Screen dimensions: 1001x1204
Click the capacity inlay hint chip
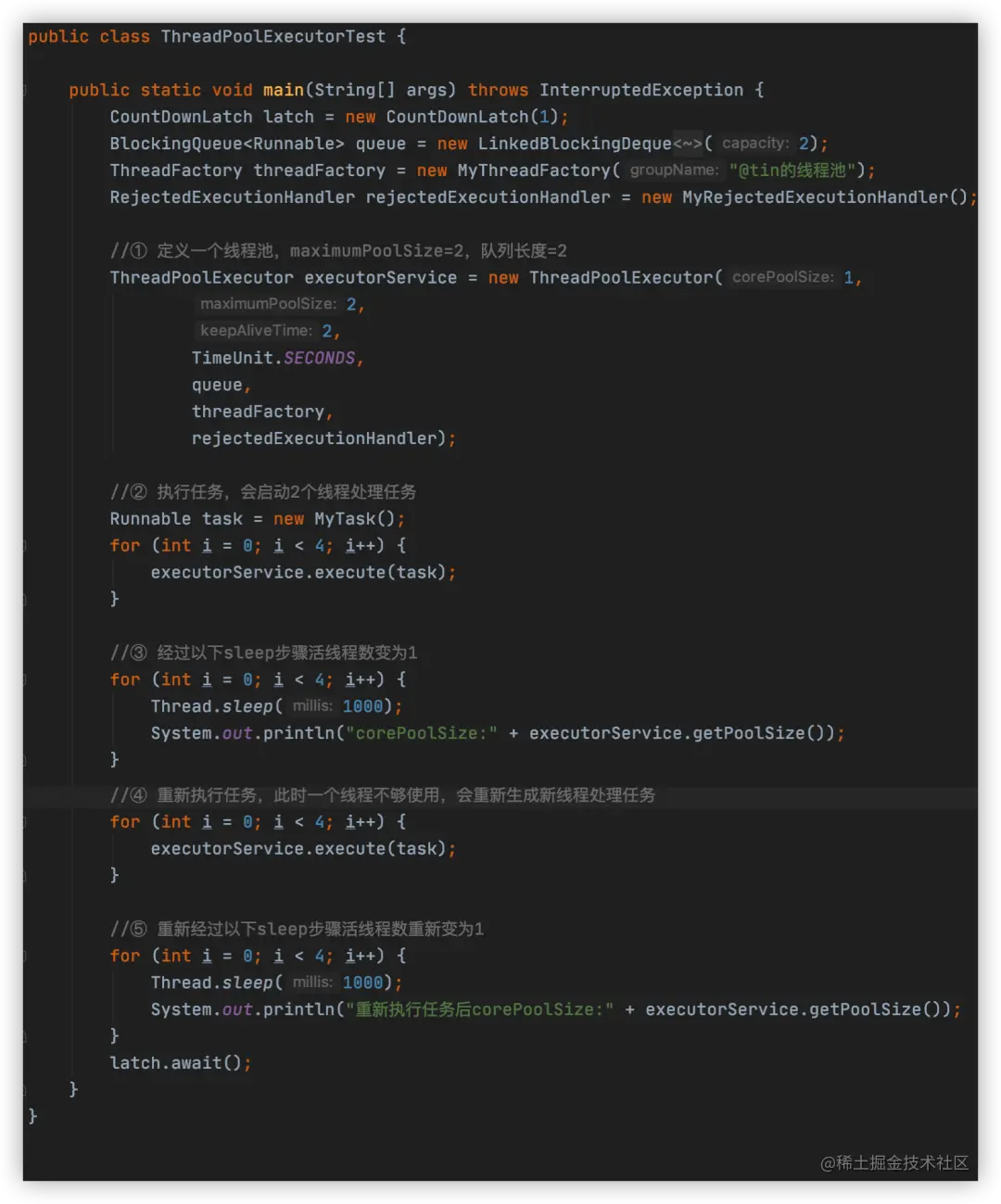click(756, 143)
